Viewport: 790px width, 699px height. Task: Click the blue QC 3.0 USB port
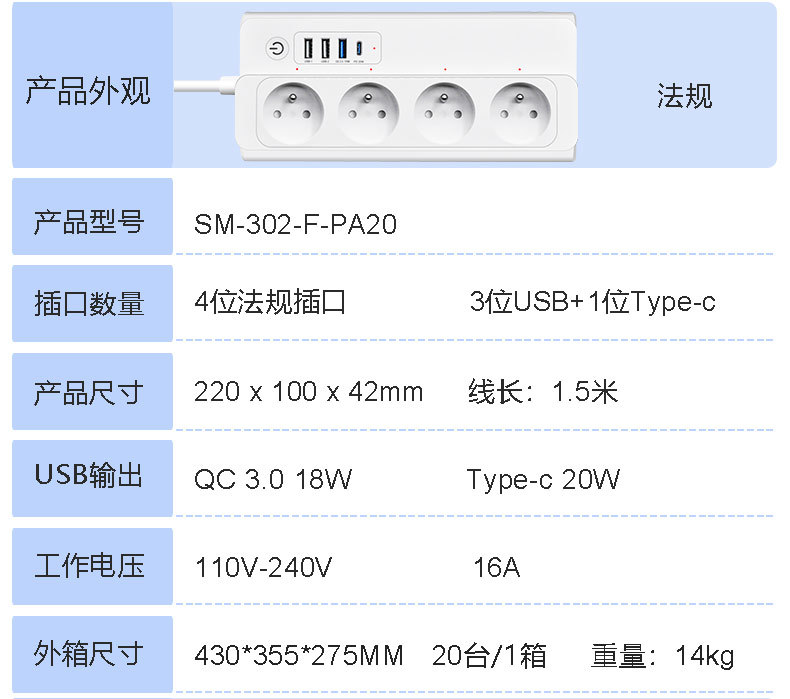coord(342,47)
